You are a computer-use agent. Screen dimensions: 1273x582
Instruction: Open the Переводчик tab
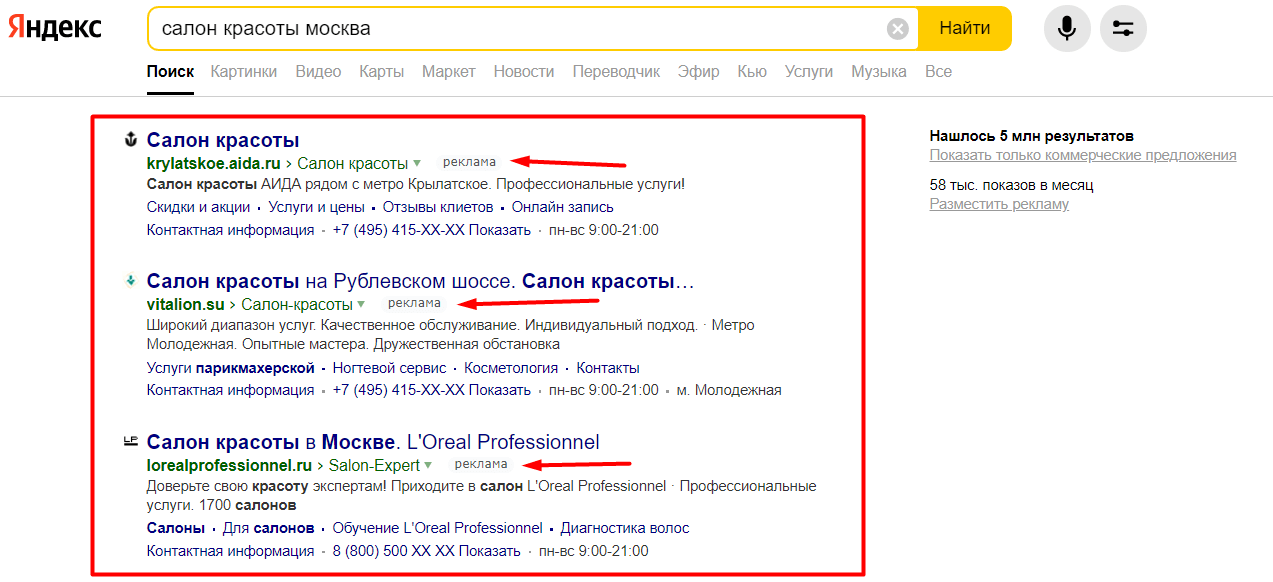coord(616,72)
